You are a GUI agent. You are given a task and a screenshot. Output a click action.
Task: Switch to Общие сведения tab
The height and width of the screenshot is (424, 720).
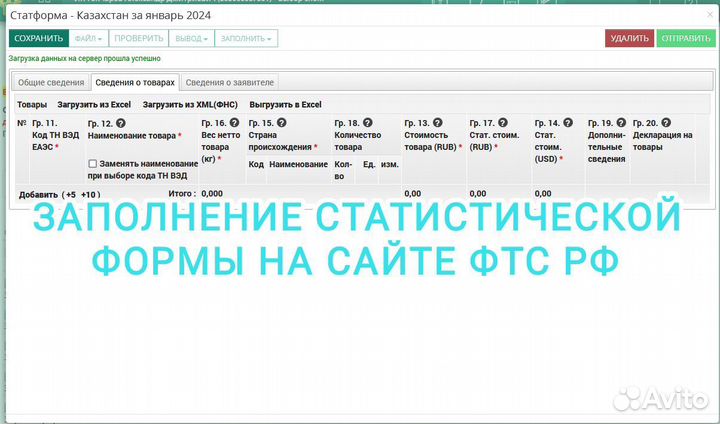[51, 82]
